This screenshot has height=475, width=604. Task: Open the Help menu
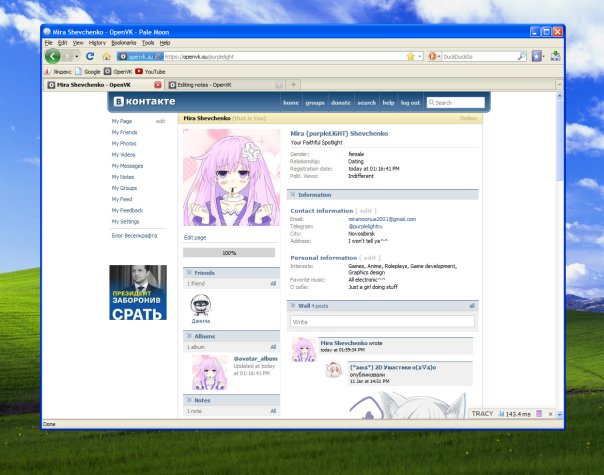(x=165, y=43)
